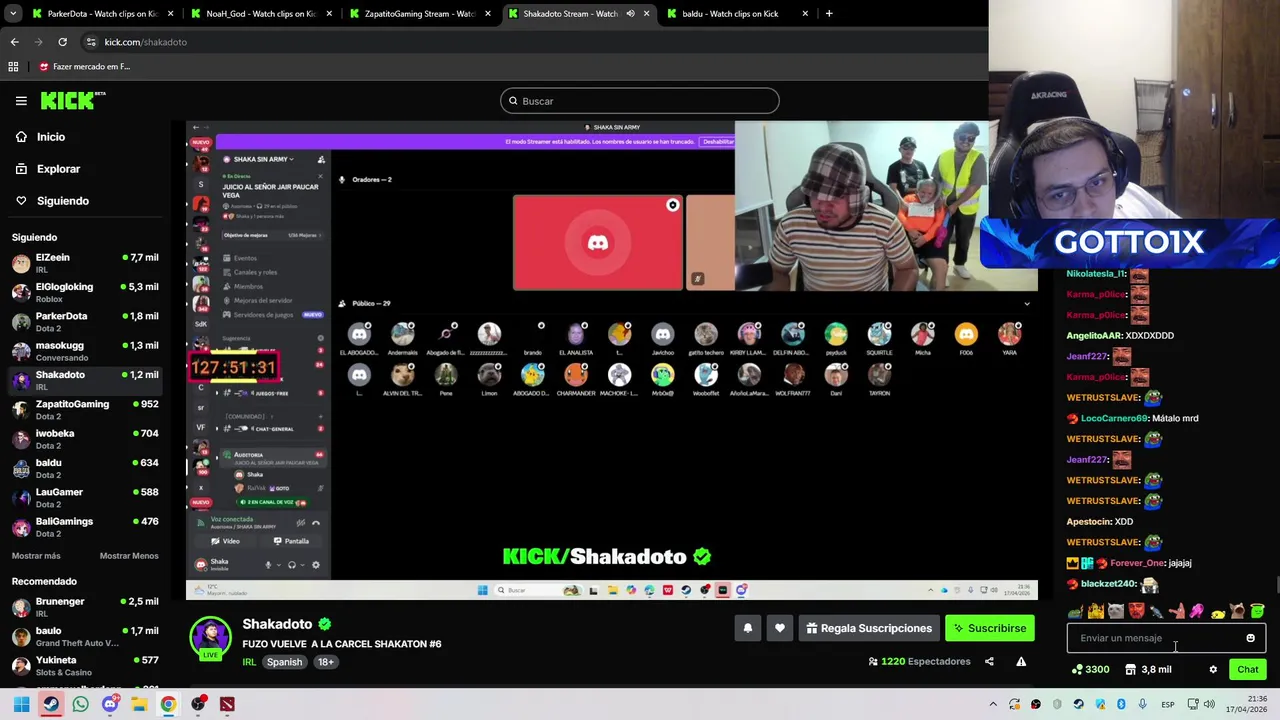The width and height of the screenshot is (1280, 720).
Task: Open ParkerDota channel in sidebar
Action: (x=85, y=321)
